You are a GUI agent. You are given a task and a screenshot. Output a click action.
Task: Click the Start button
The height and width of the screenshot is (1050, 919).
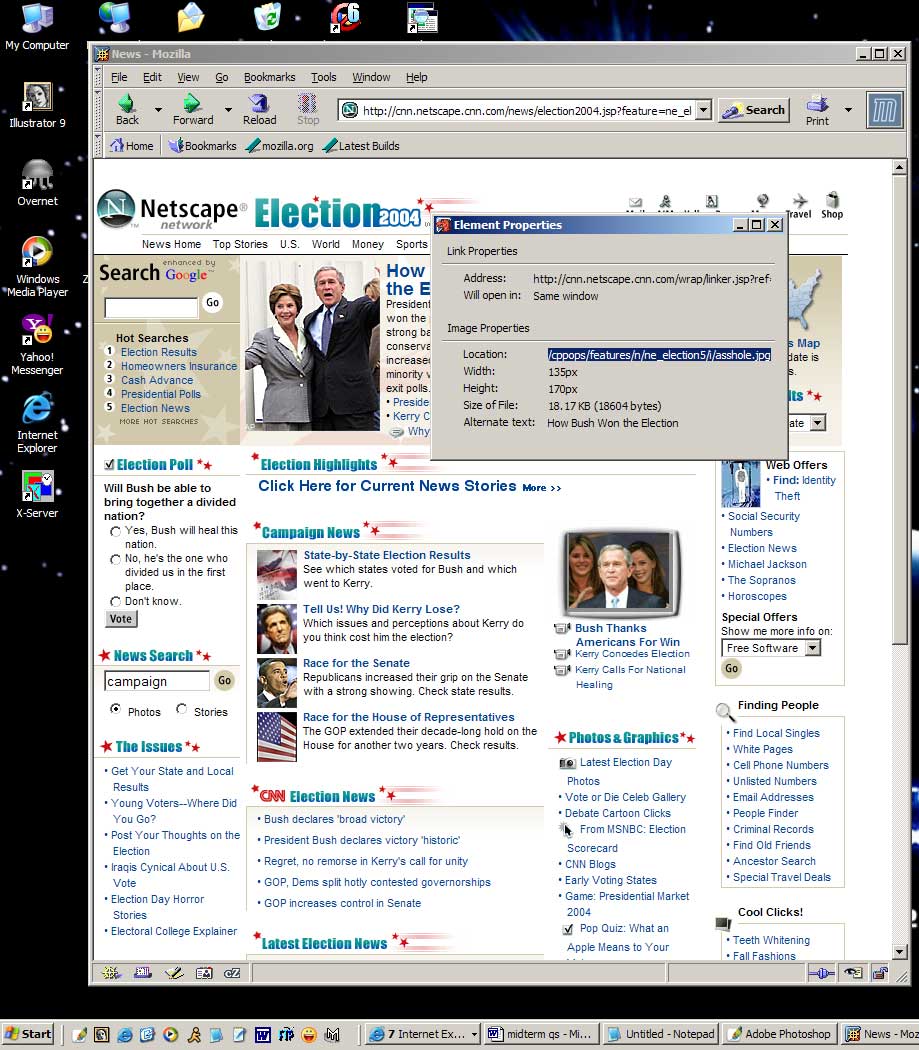pos(28,1034)
